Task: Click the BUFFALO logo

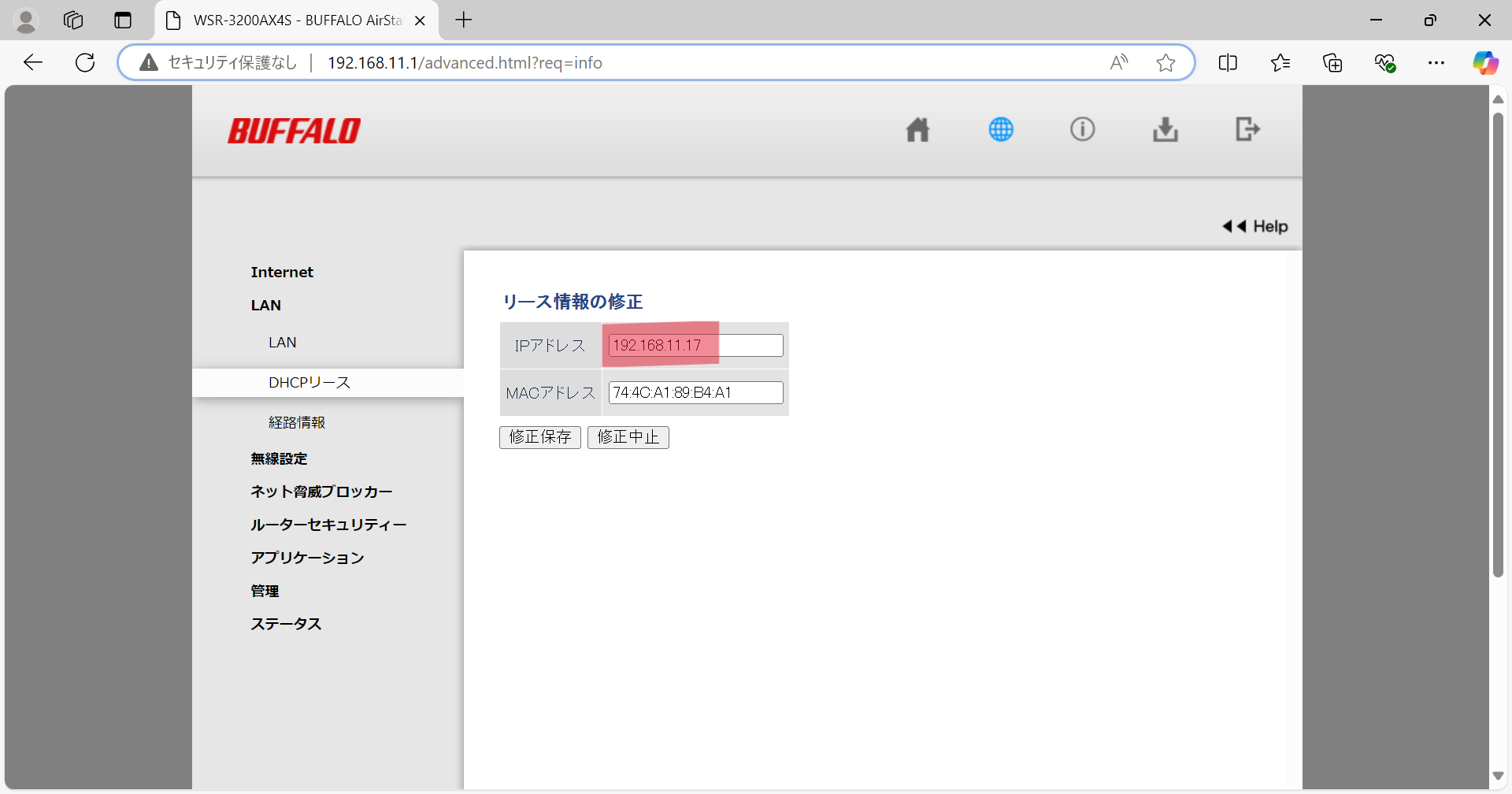Action: 294,130
